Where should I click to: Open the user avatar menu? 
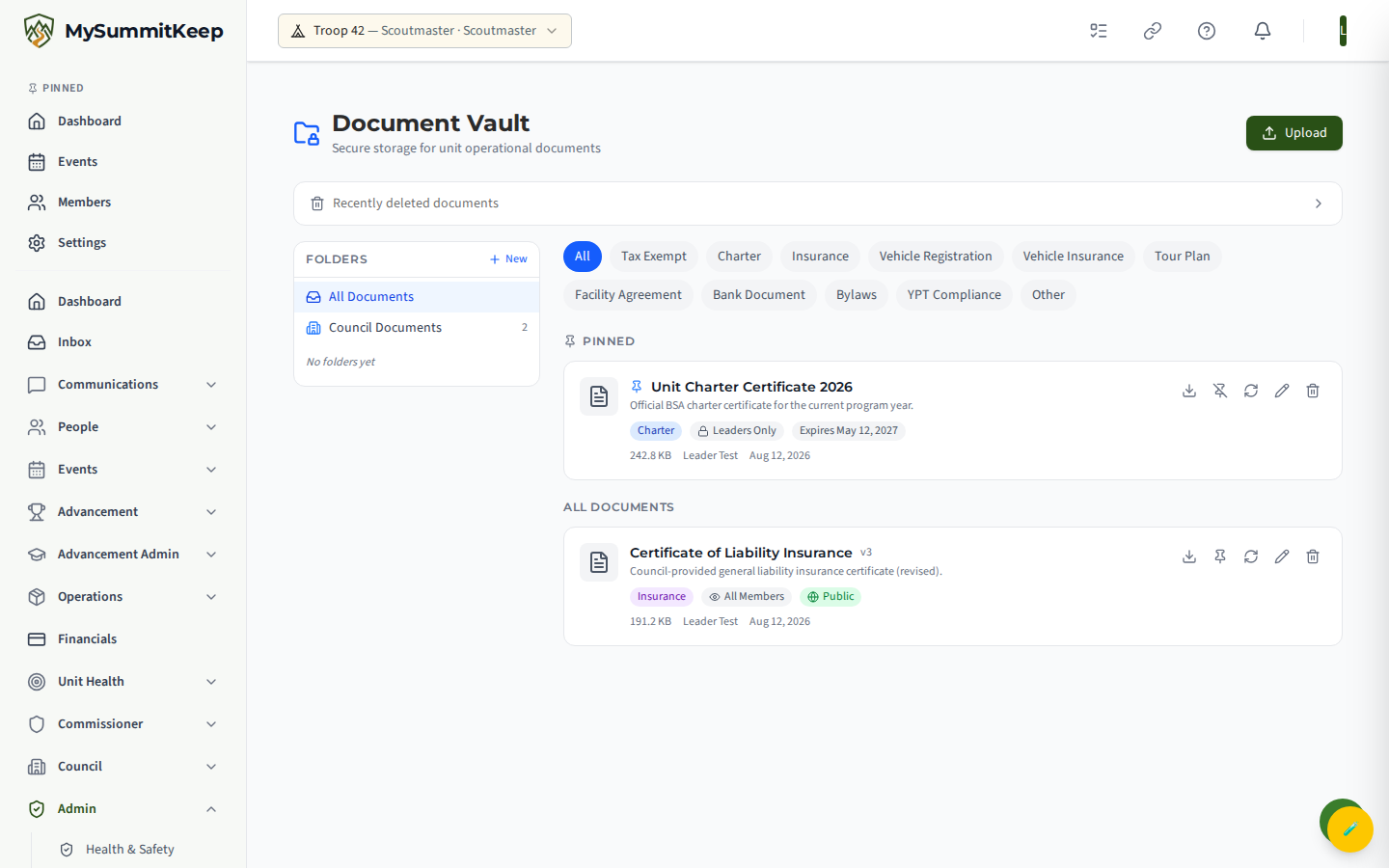[x=1343, y=31]
